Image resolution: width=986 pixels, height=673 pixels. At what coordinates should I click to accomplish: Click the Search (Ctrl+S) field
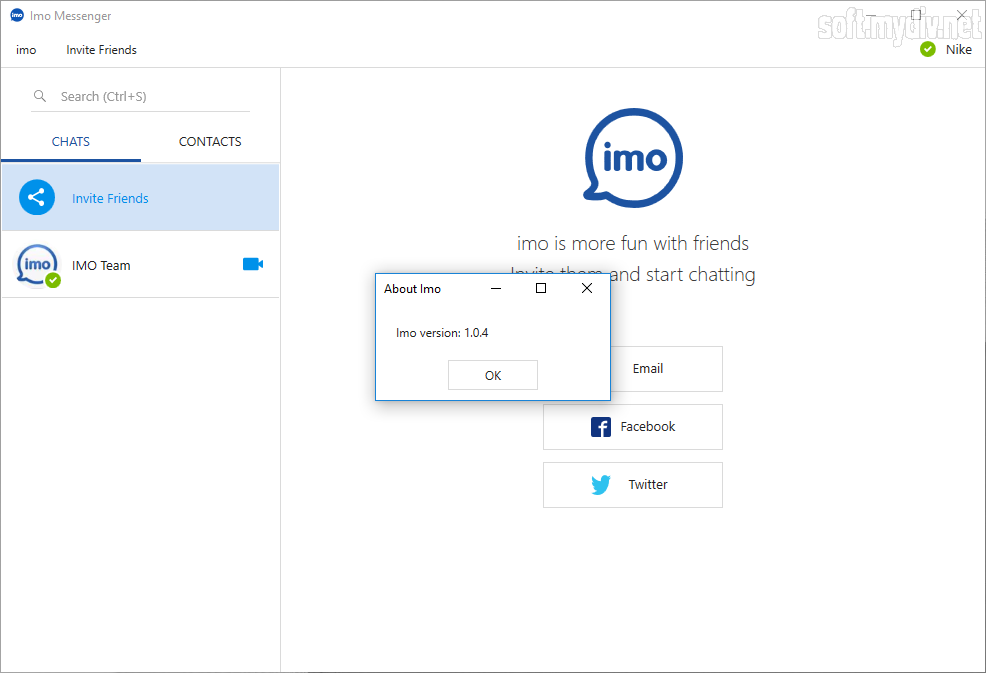pos(140,96)
